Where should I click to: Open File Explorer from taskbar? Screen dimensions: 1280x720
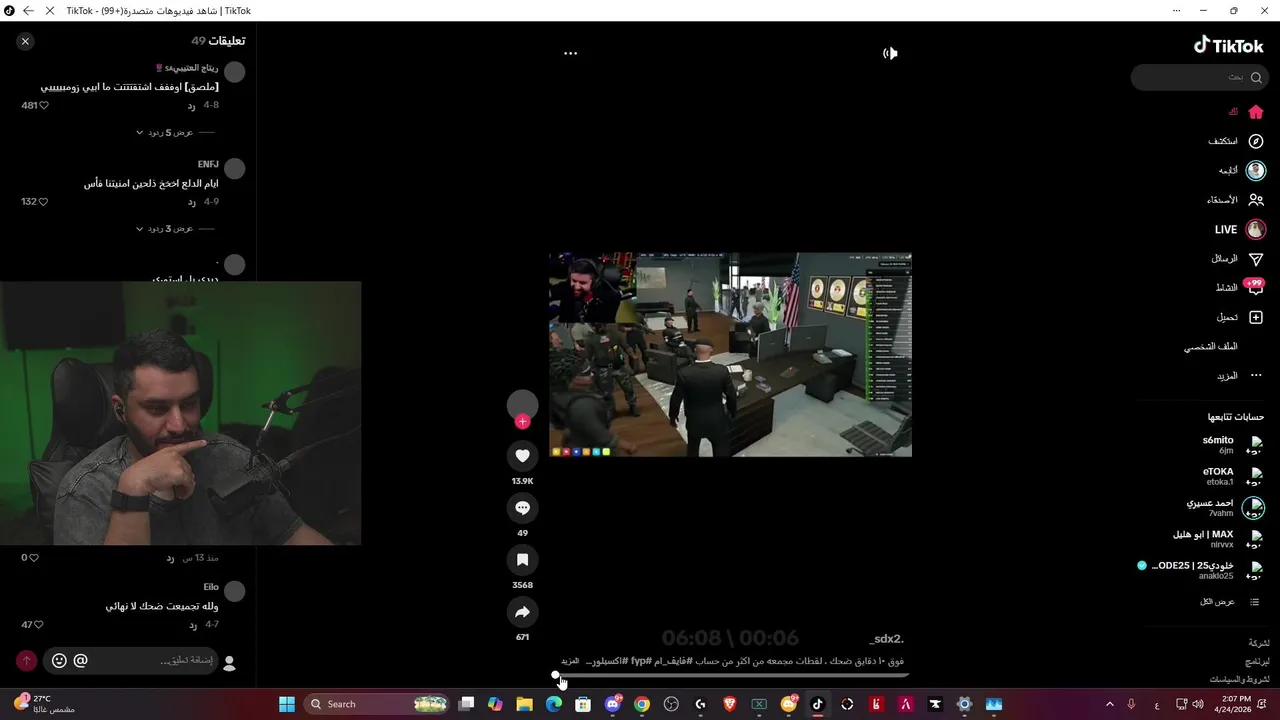click(524, 704)
